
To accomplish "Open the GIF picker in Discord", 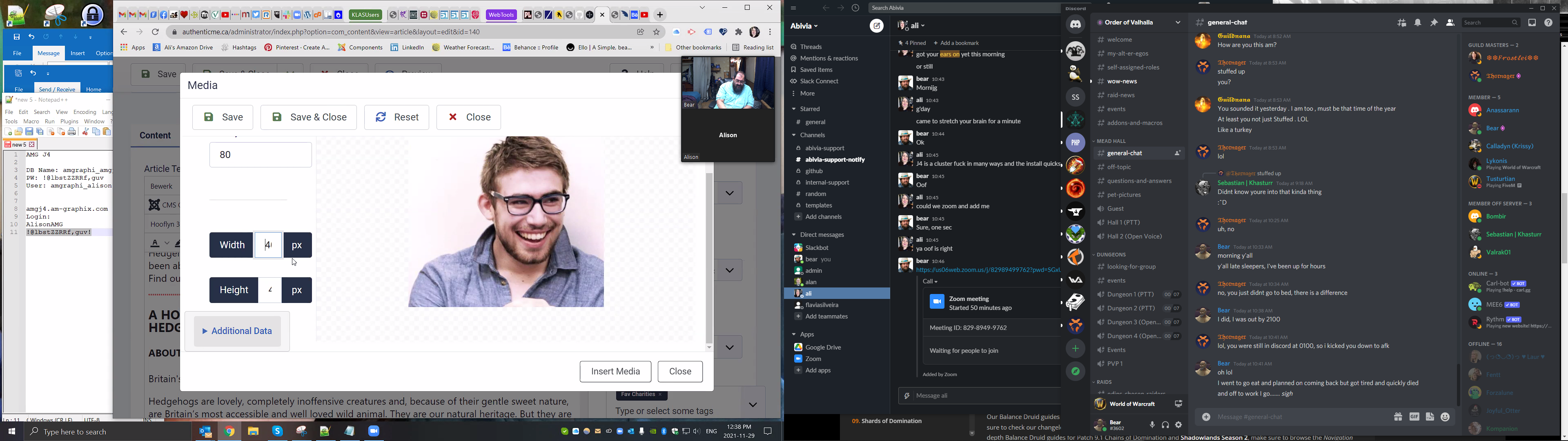I will tap(1414, 417).
